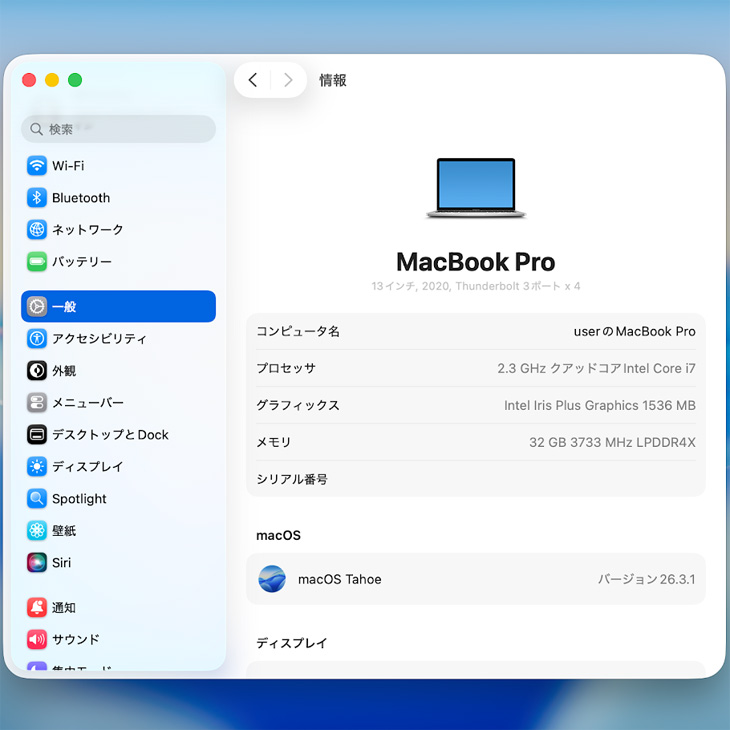Click the macOS Tahoe logo icon

[272, 579]
